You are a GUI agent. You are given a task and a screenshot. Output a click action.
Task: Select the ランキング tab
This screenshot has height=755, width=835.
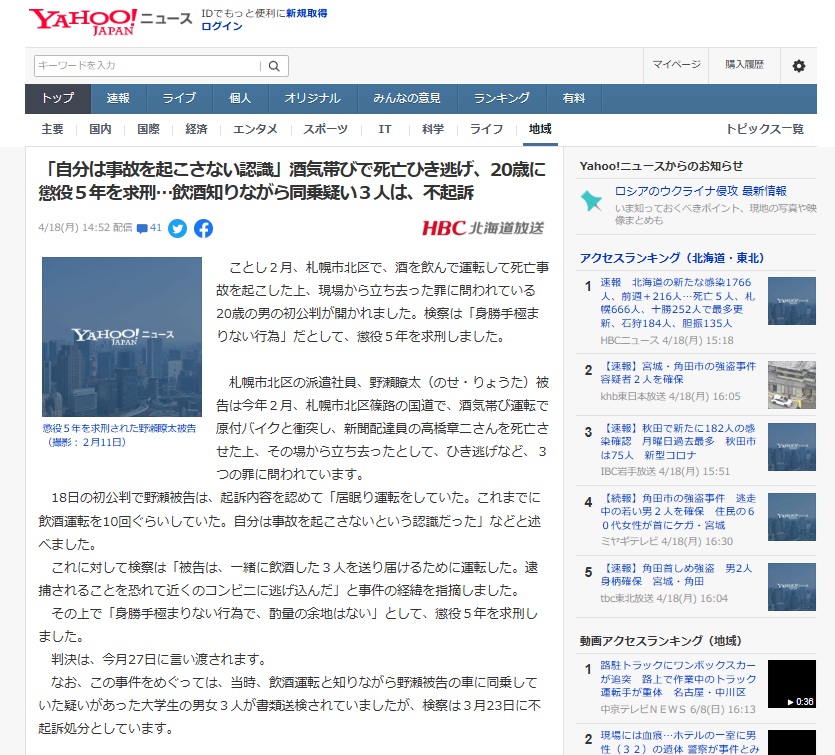click(502, 99)
